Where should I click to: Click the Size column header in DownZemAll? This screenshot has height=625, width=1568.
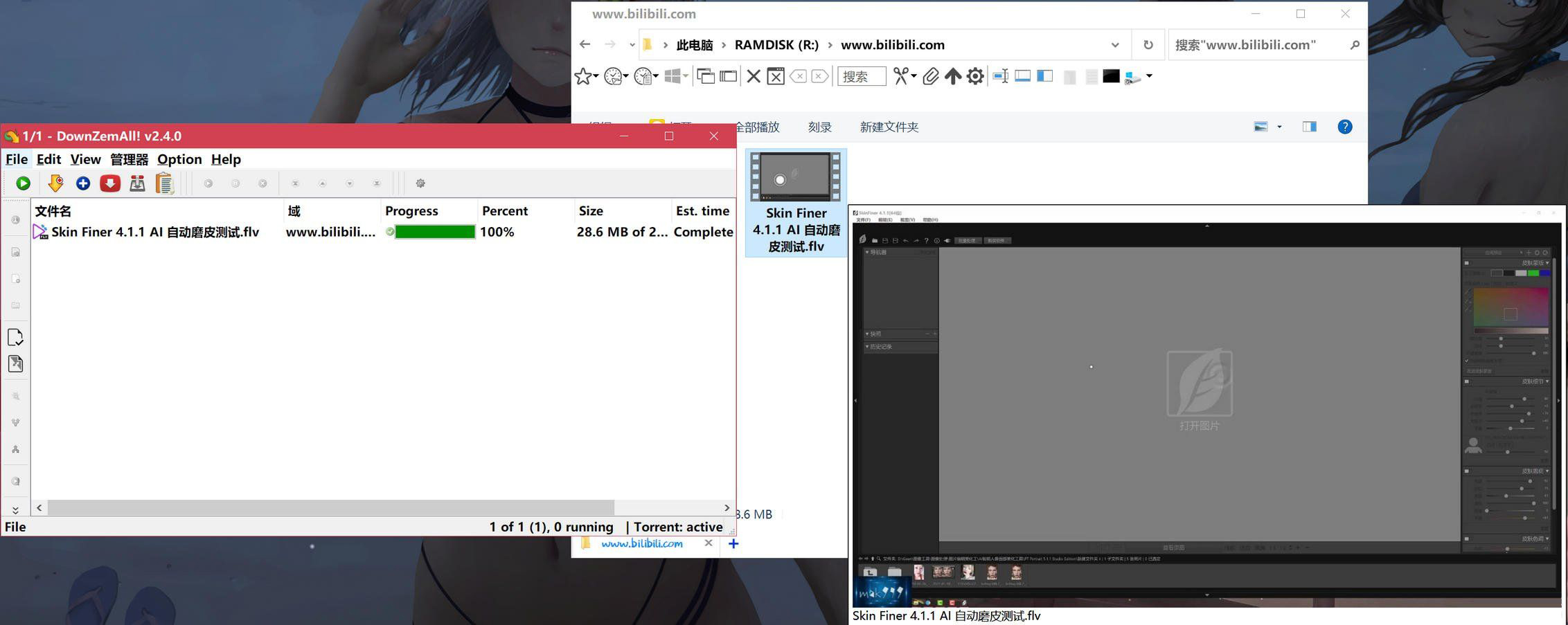(623, 211)
